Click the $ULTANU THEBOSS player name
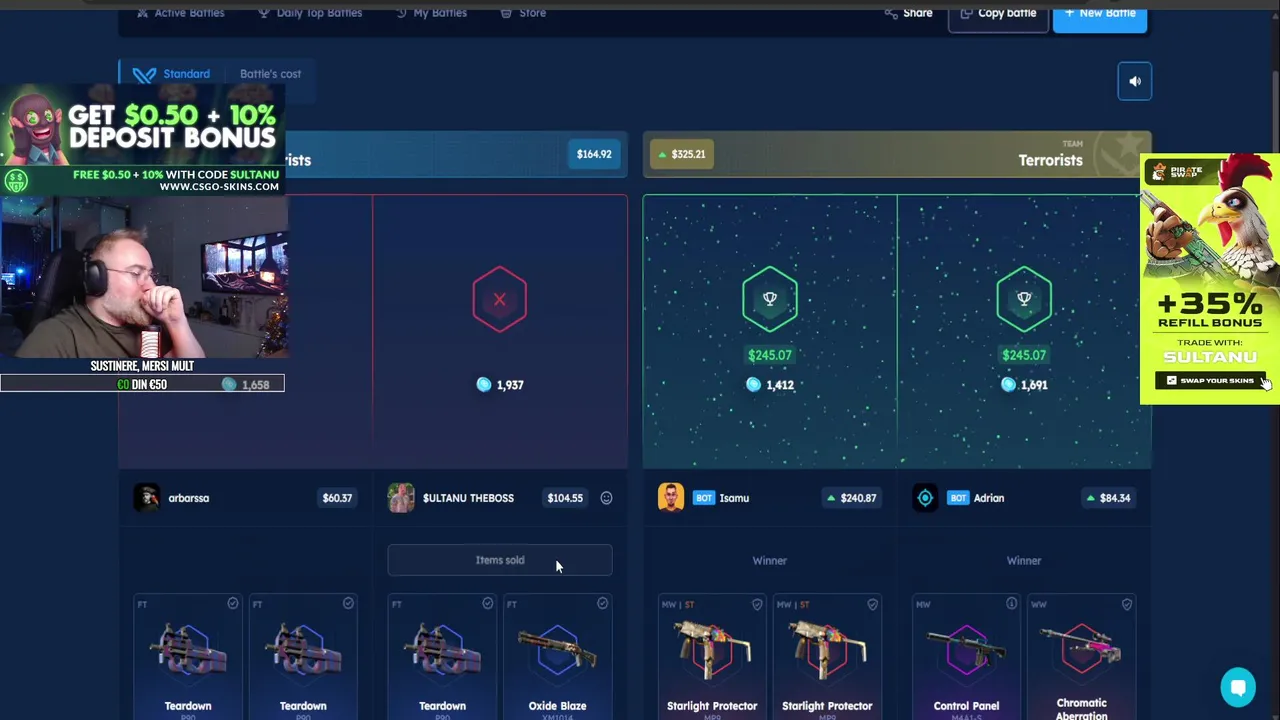The height and width of the screenshot is (720, 1280). pyautogui.click(x=468, y=498)
